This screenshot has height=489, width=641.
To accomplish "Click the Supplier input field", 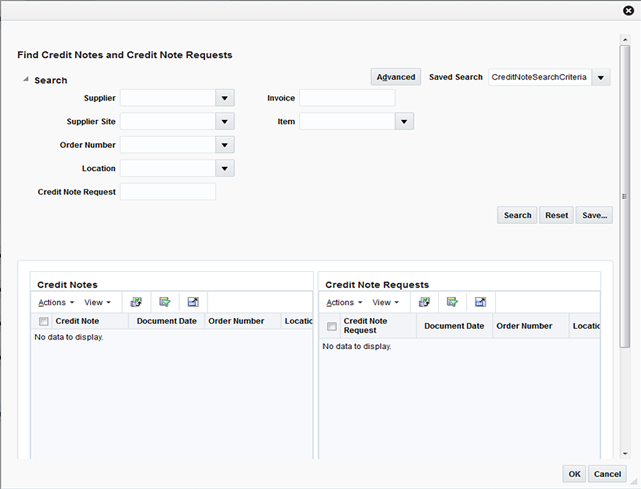I will [168, 98].
